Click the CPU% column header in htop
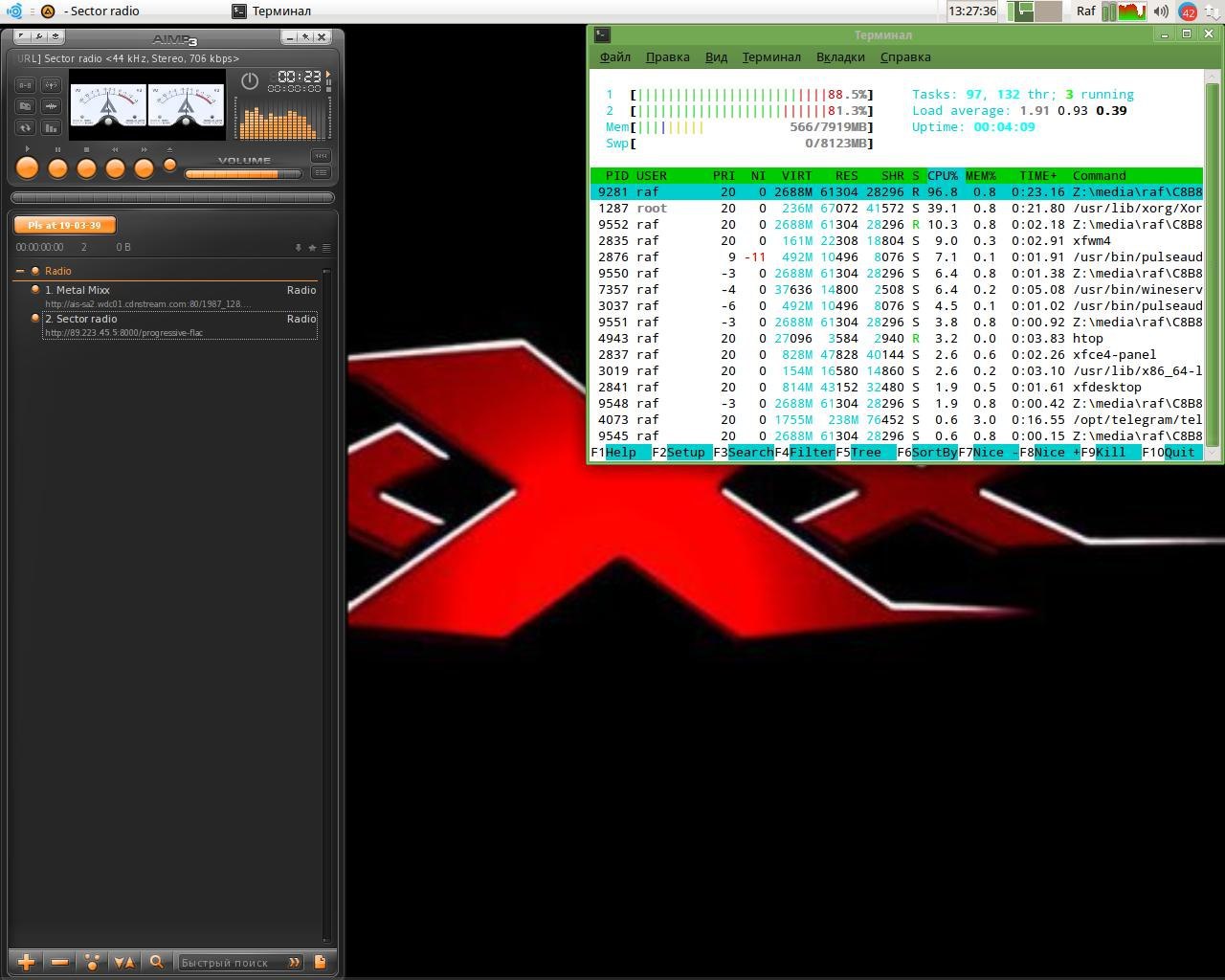 pos(943,176)
